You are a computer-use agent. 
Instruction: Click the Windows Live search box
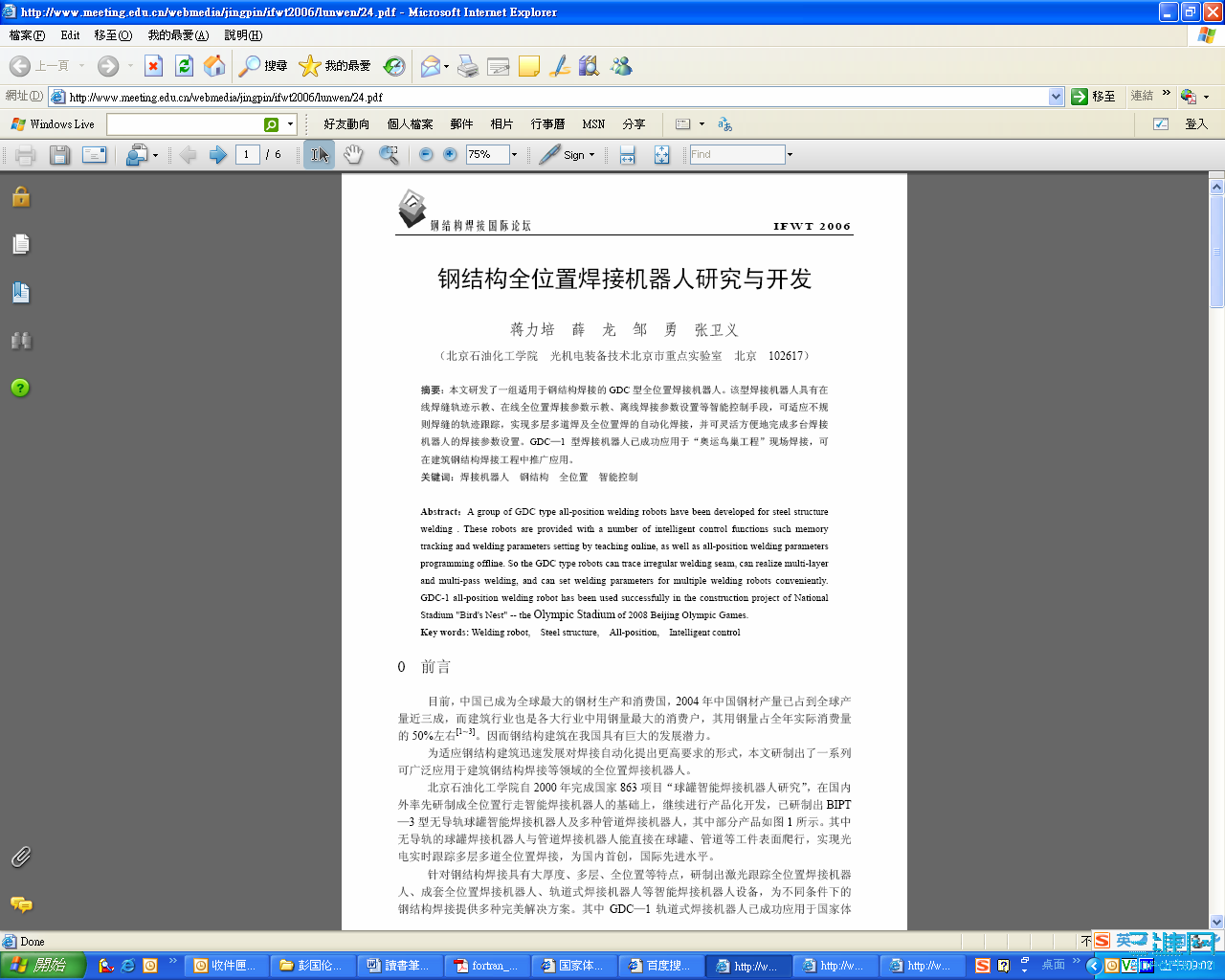pos(185,124)
